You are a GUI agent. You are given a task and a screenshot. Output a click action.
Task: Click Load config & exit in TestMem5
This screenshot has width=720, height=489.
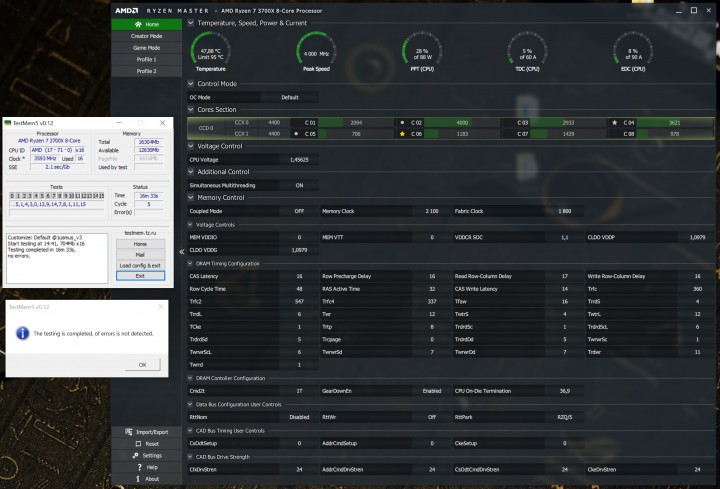(140, 265)
